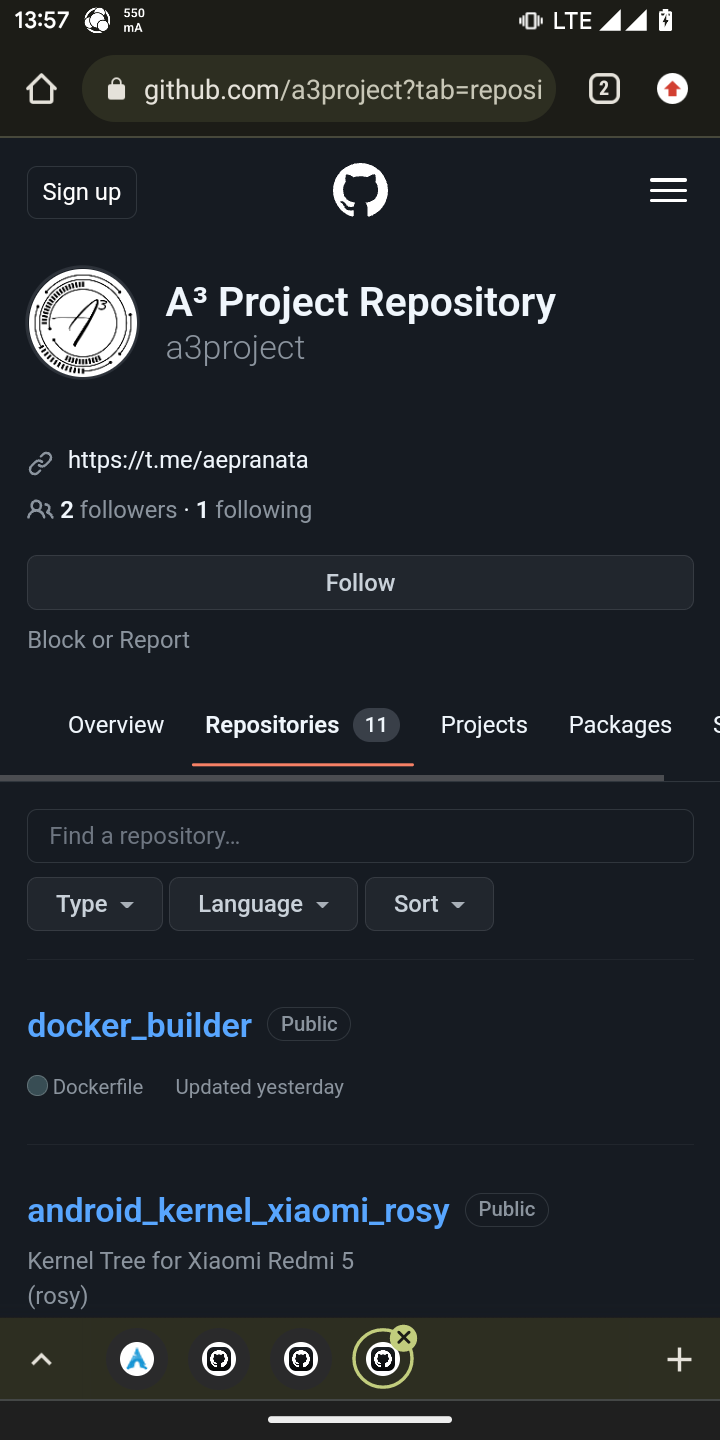The height and width of the screenshot is (1440, 720).
Task: Open the docker_builder repository
Action: (x=139, y=1025)
